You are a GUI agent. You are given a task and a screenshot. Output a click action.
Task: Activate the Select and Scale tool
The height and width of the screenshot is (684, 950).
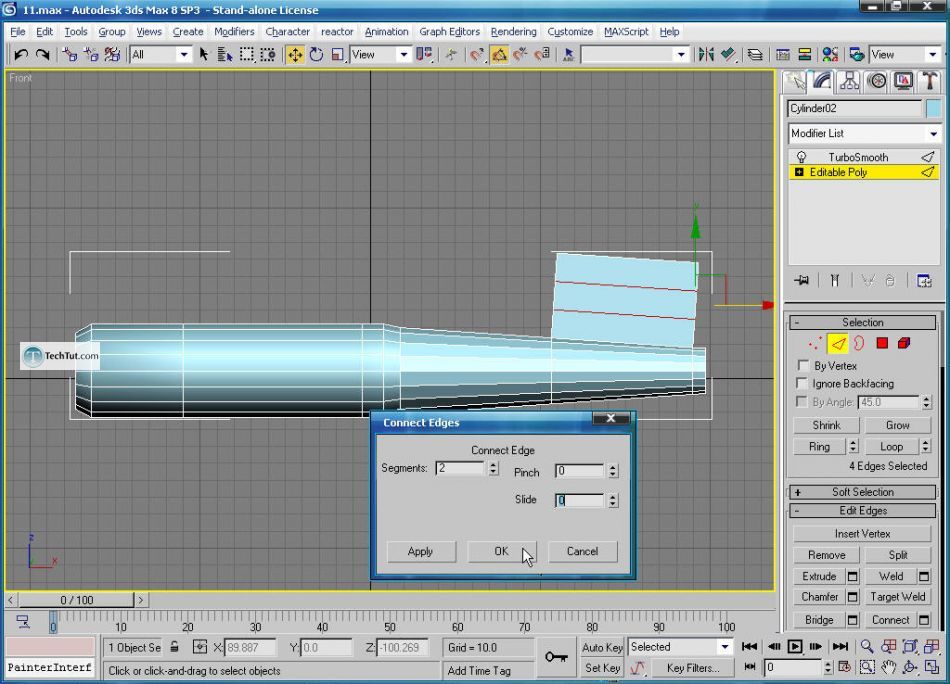click(337, 55)
